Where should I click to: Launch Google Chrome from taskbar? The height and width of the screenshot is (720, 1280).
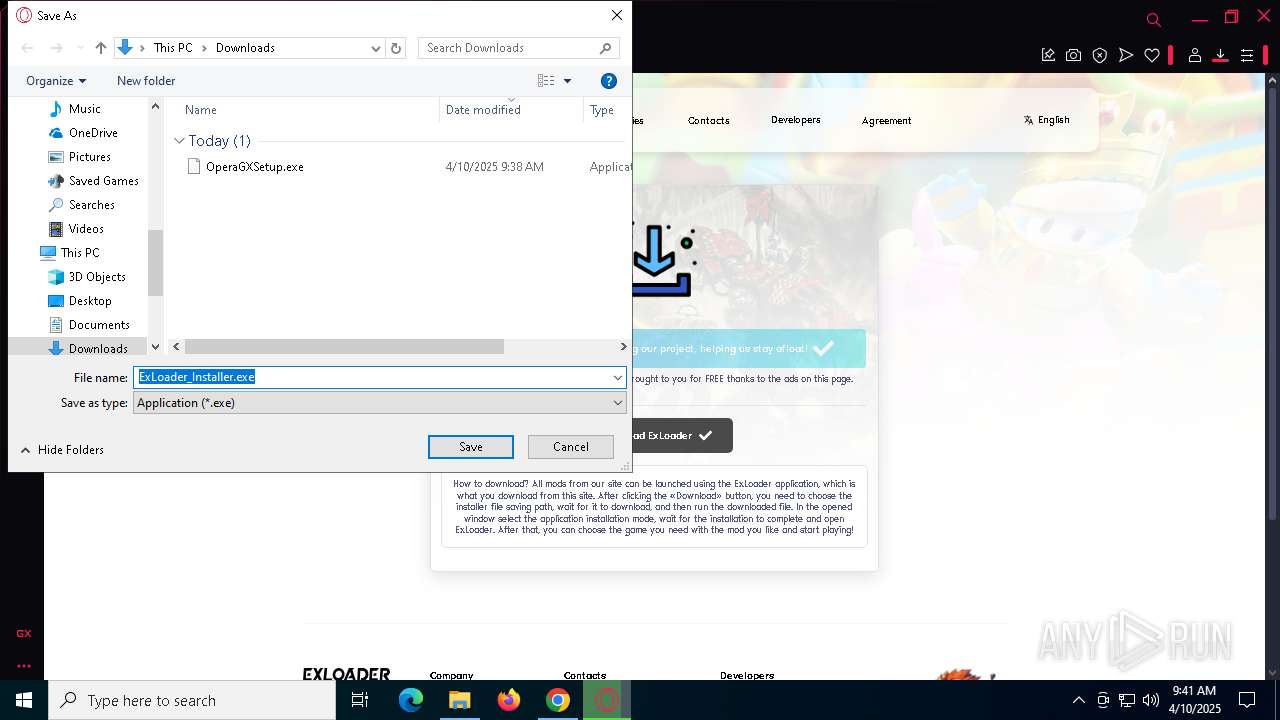pyautogui.click(x=558, y=700)
